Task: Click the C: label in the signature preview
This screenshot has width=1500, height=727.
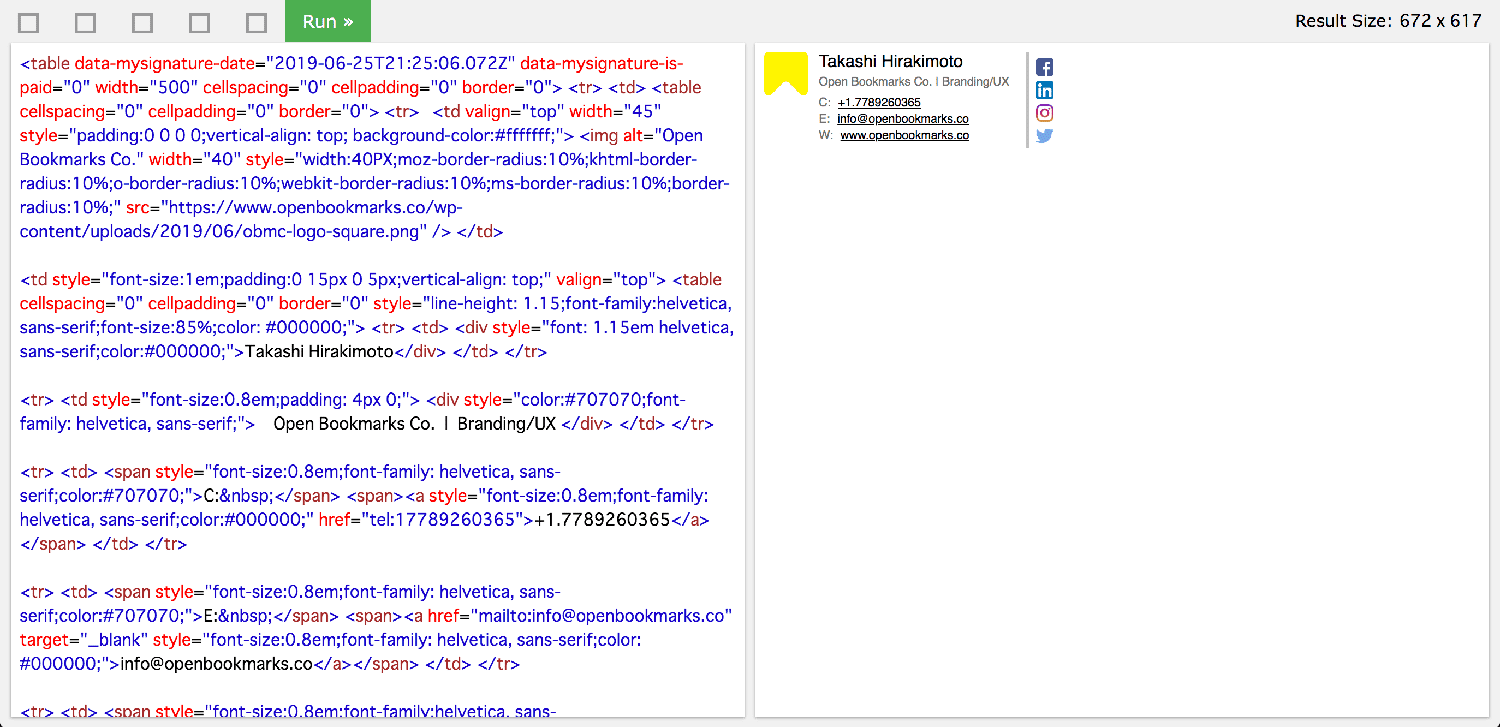Action: pyautogui.click(x=825, y=102)
